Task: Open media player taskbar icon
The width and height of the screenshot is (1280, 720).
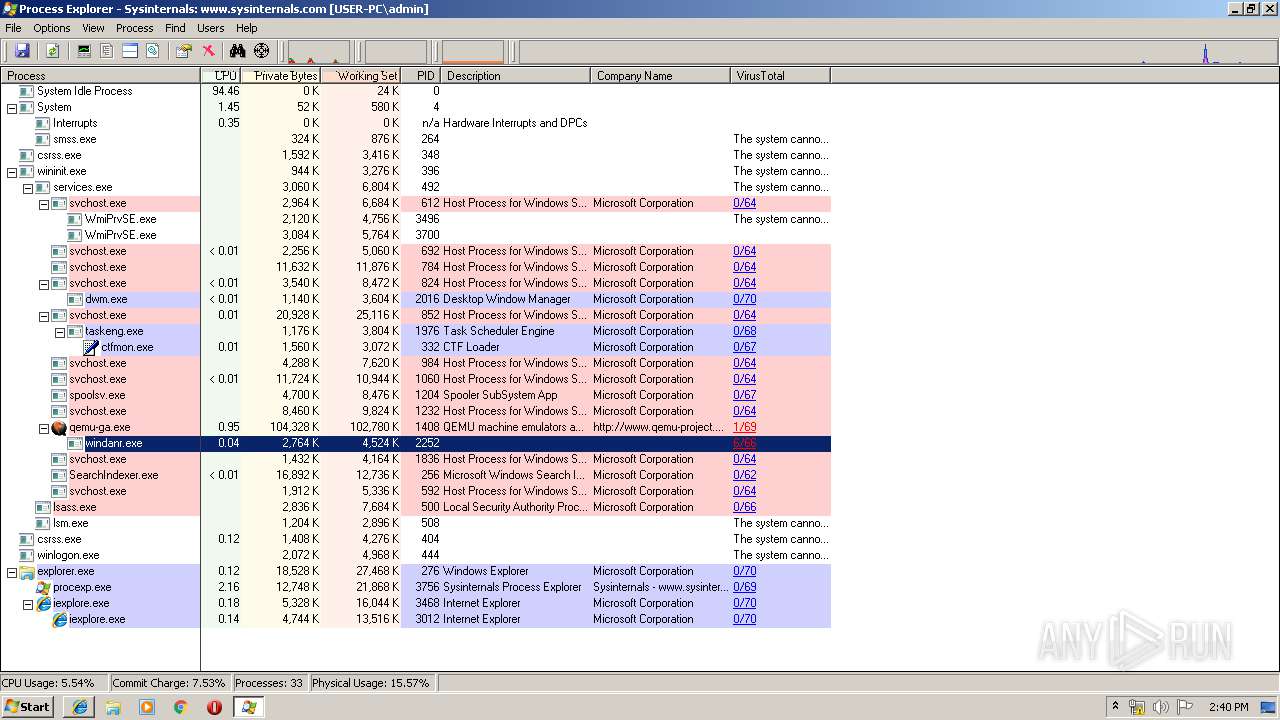Action: click(x=147, y=707)
